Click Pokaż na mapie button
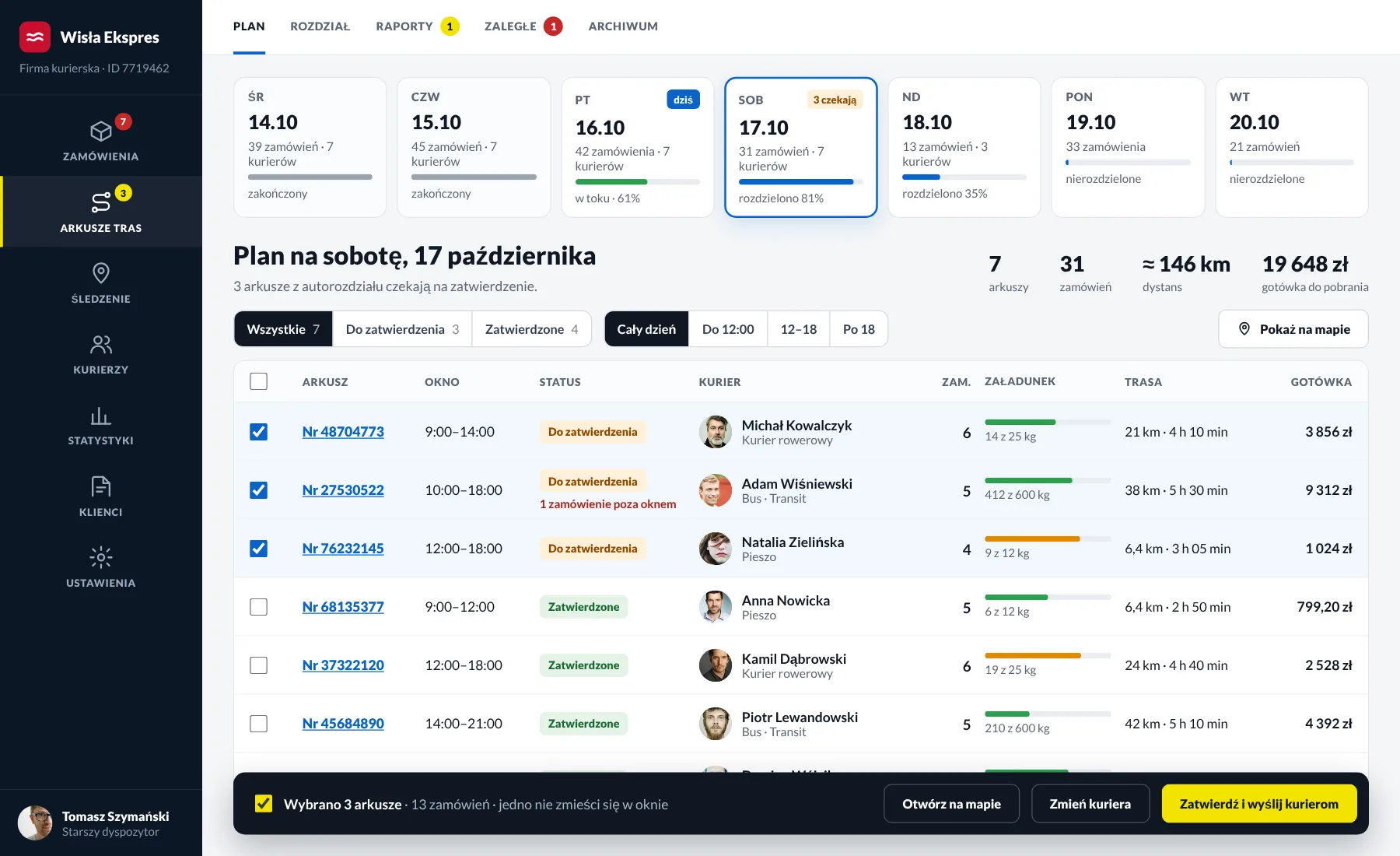The image size is (1400, 856). click(x=1293, y=329)
